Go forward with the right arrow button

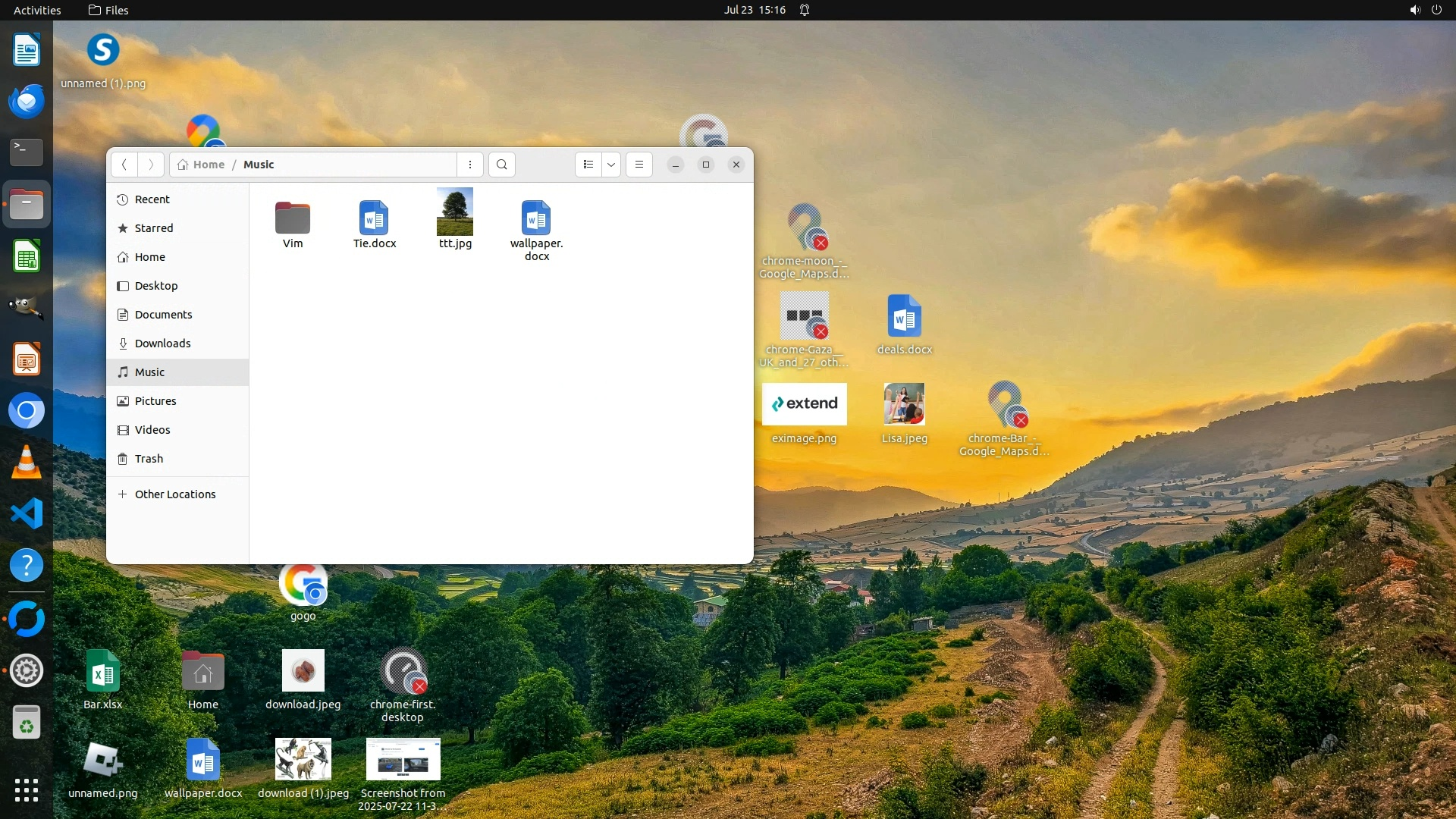pos(151,165)
